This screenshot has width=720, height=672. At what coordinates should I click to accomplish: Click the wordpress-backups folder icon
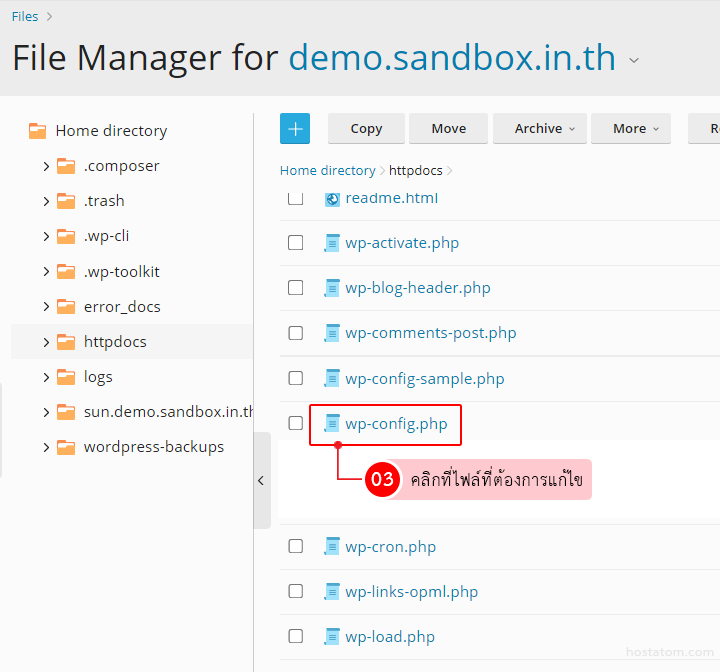(66, 447)
